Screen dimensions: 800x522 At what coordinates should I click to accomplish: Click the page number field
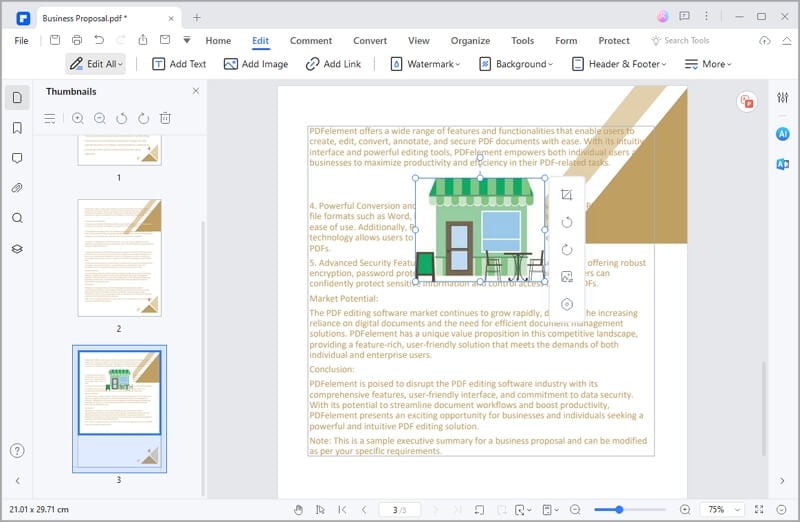pyautogui.click(x=399, y=509)
